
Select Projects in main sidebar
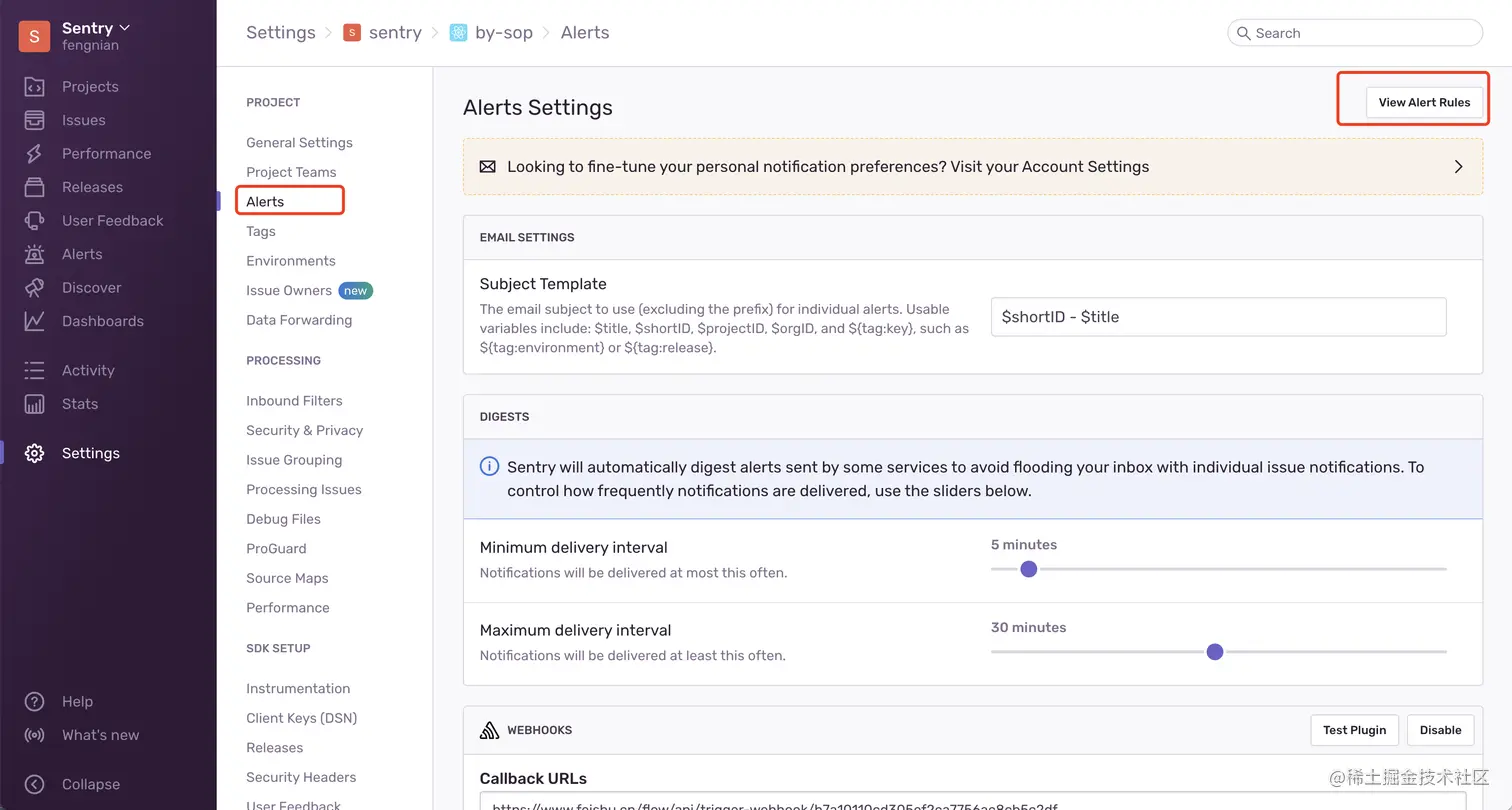(90, 87)
